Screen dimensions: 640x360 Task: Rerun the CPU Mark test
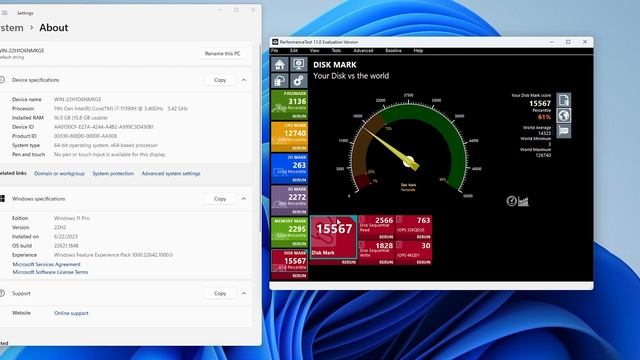(299, 148)
